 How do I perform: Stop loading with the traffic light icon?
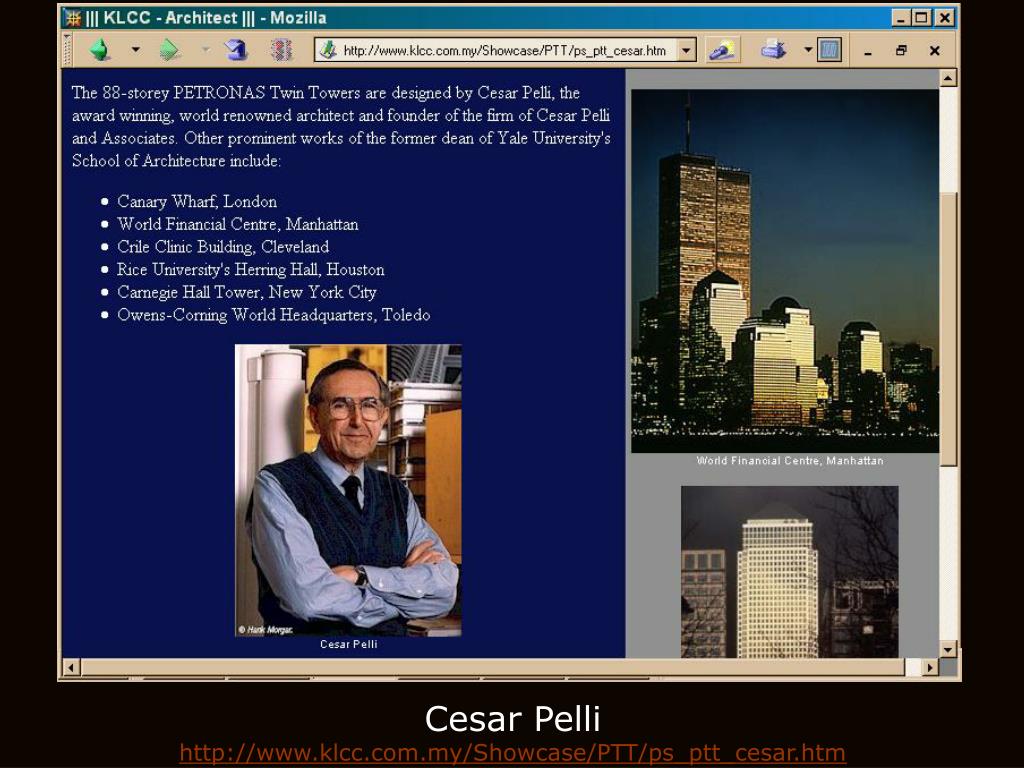281,50
